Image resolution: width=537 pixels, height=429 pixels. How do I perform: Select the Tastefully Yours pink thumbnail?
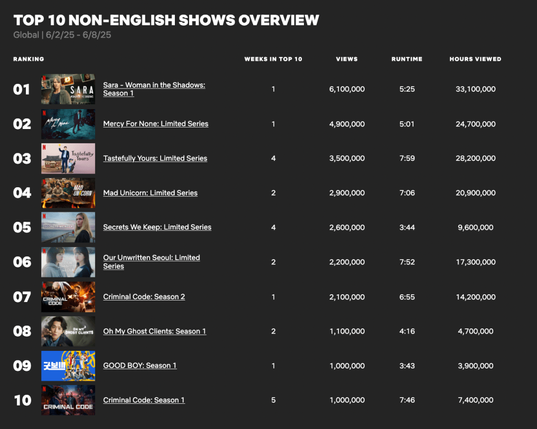68,159
